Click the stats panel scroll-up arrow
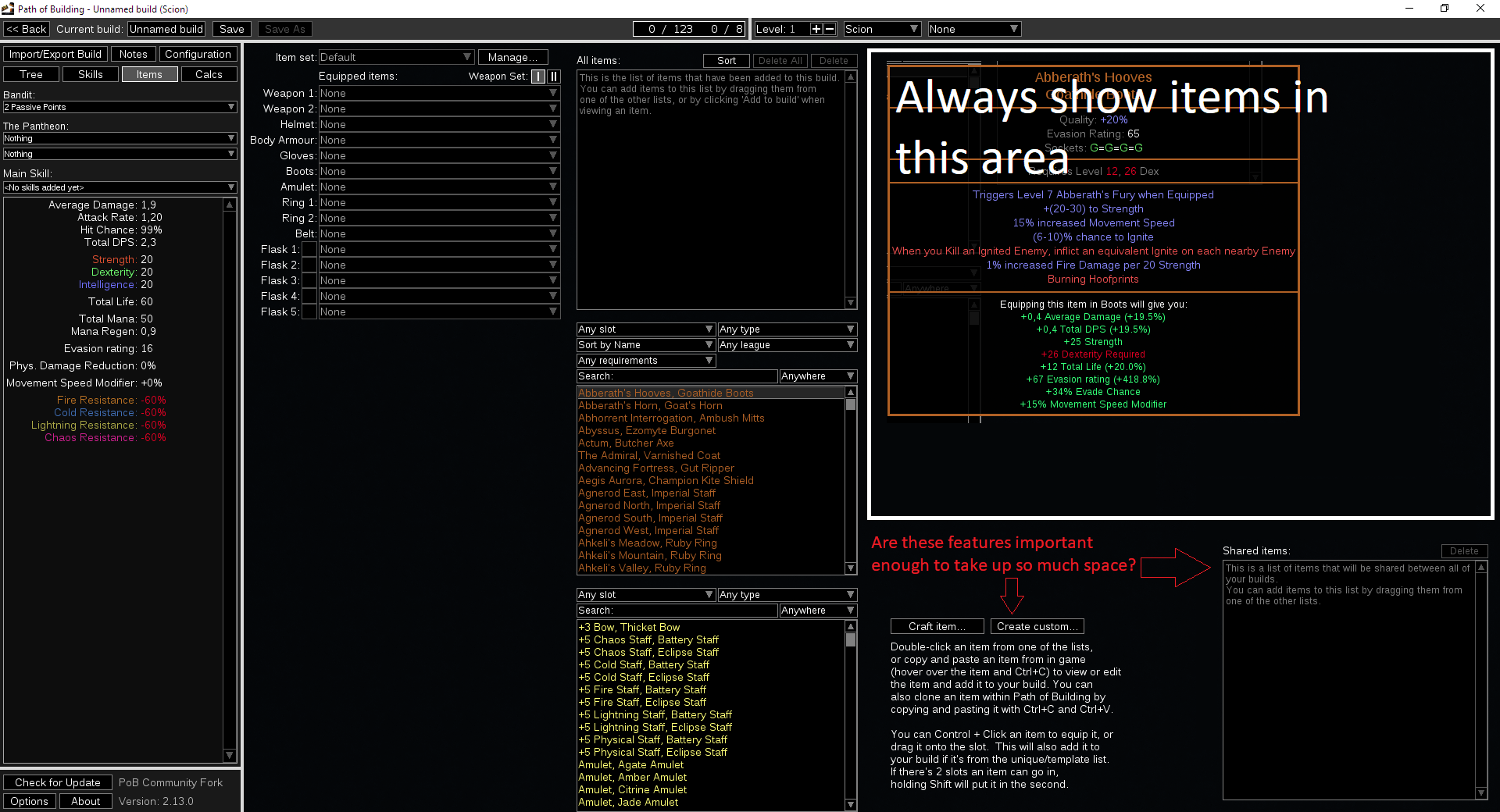Image resolution: width=1500 pixels, height=812 pixels. click(x=230, y=205)
